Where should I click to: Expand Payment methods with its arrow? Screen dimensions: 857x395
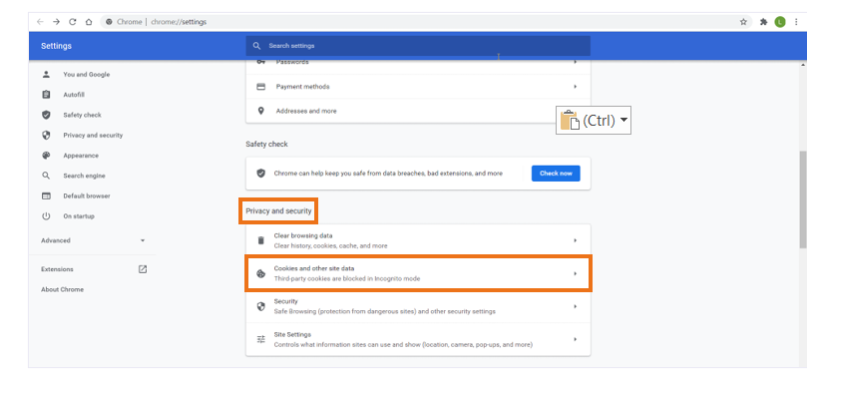coord(575,86)
